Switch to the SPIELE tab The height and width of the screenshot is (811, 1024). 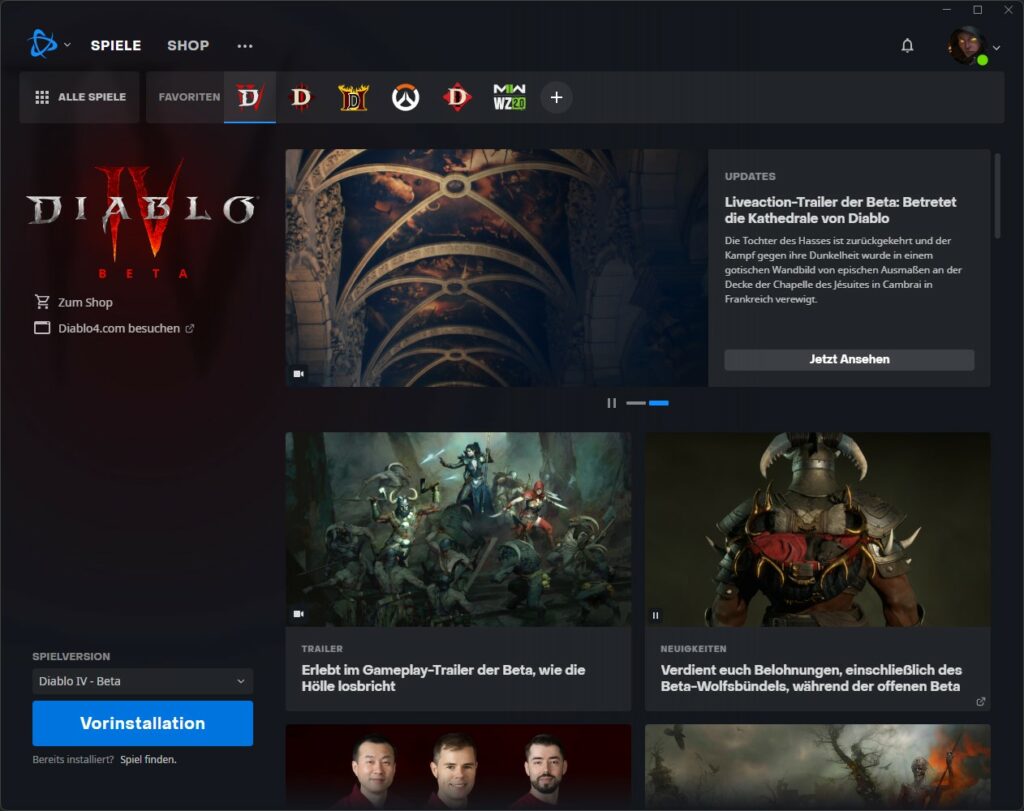pos(116,45)
